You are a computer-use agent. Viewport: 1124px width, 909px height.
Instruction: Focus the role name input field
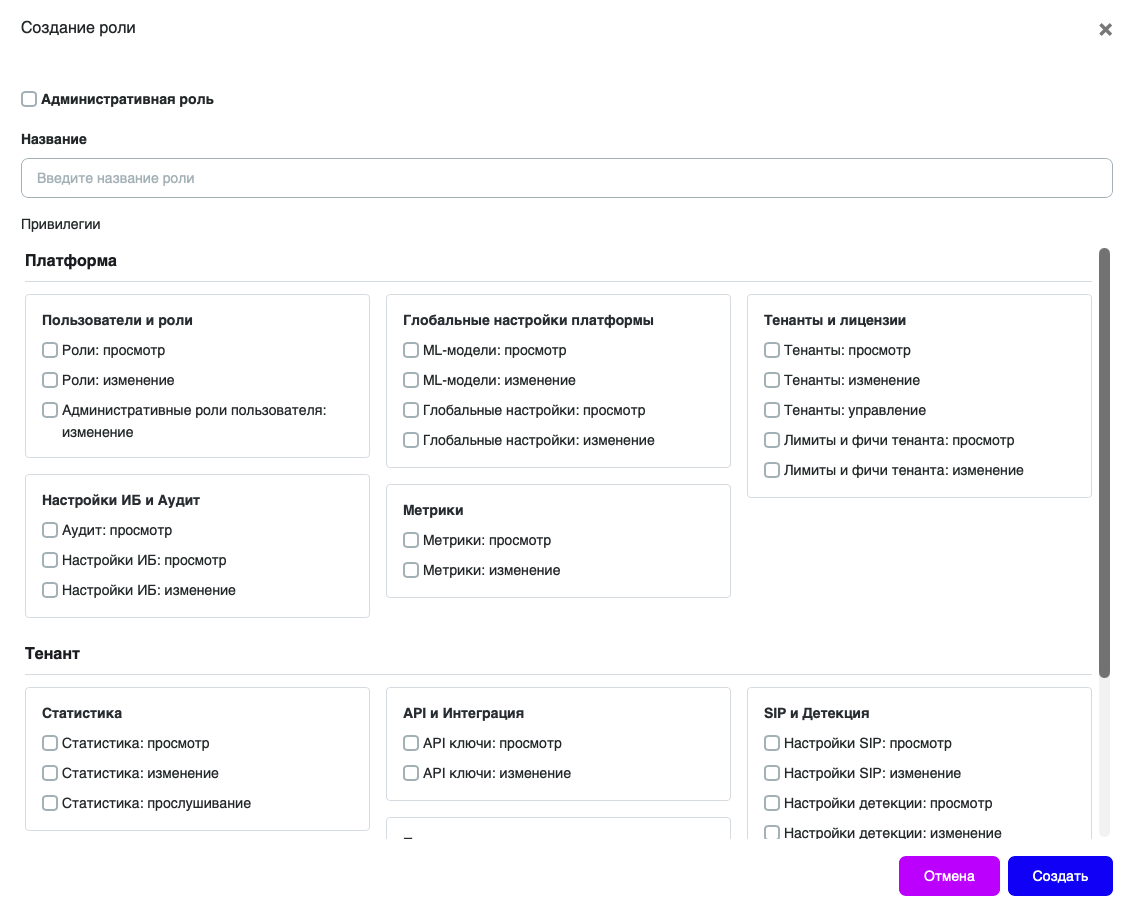pos(566,178)
